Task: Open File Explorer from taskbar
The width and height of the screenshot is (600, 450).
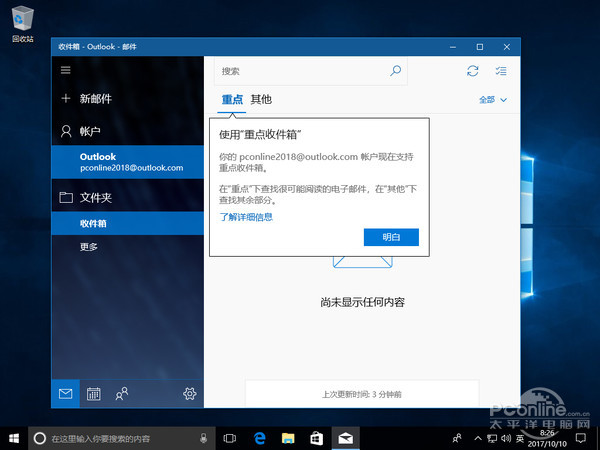Action: pos(288,439)
